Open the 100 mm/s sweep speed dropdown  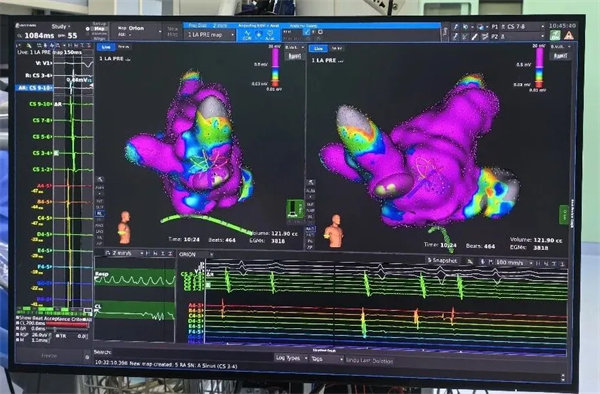[x=514, y=262]
